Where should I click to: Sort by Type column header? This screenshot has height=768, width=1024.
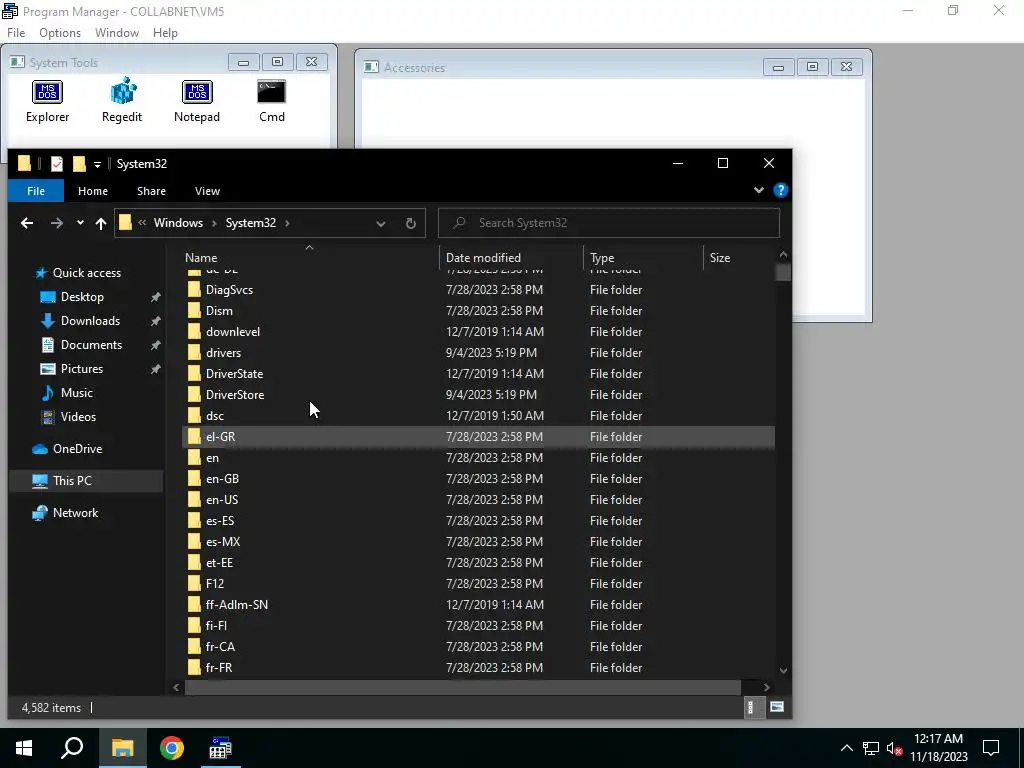[643, 258]
